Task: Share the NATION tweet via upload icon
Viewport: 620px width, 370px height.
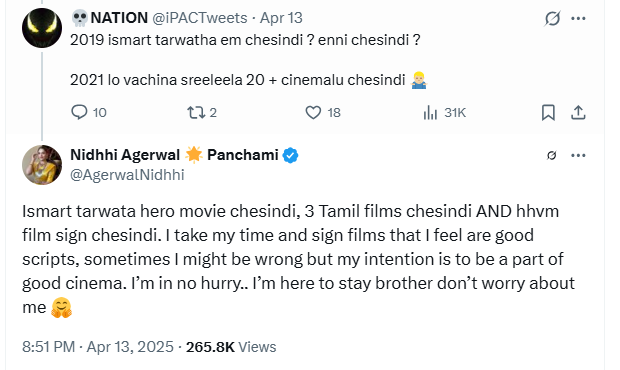Action: pyautogui.click(x=578, y=113)
